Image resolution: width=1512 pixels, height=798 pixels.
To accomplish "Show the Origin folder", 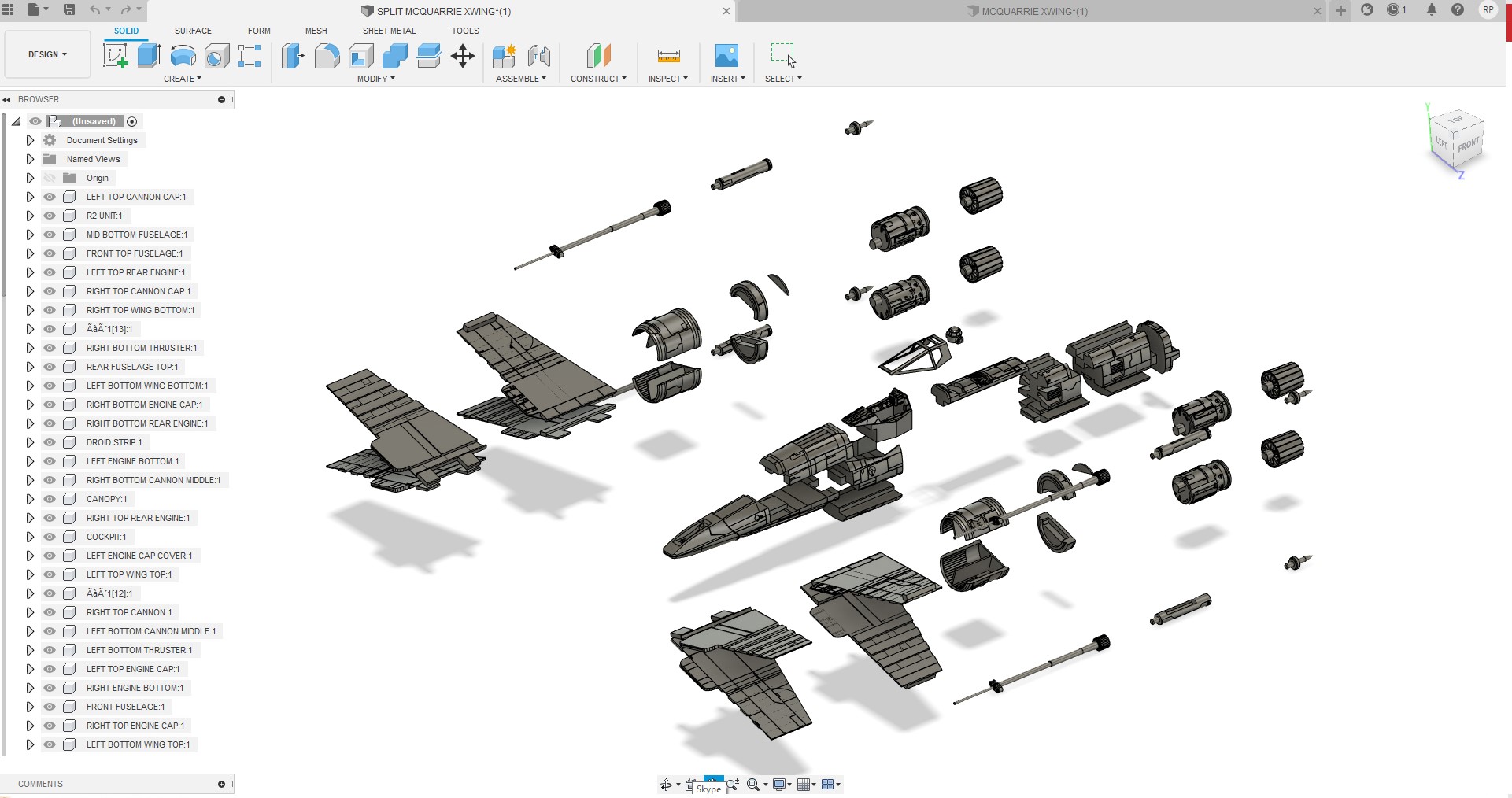I will click(50, 178).
